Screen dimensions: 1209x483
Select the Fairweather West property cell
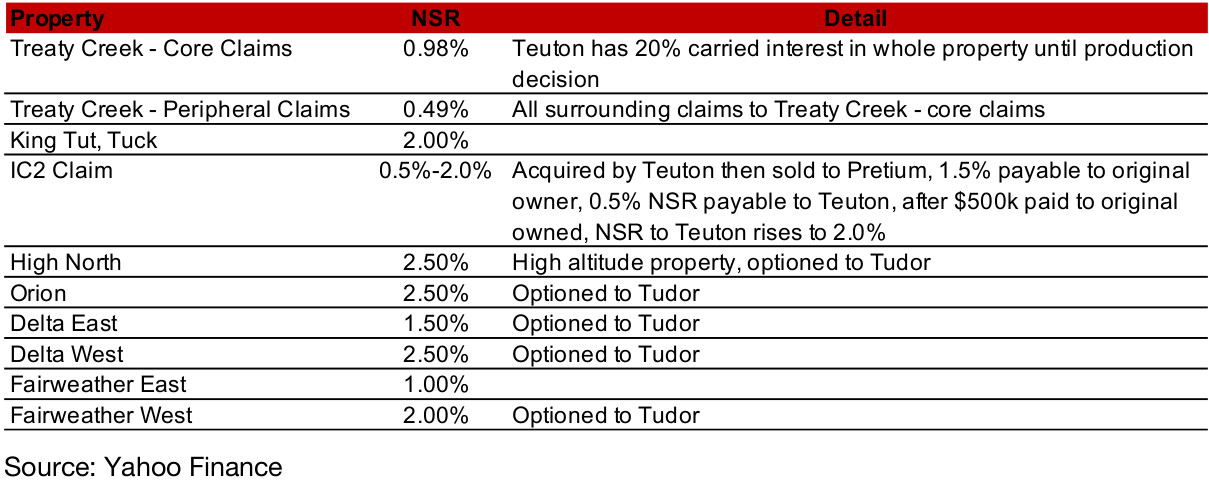pos(101,415)
